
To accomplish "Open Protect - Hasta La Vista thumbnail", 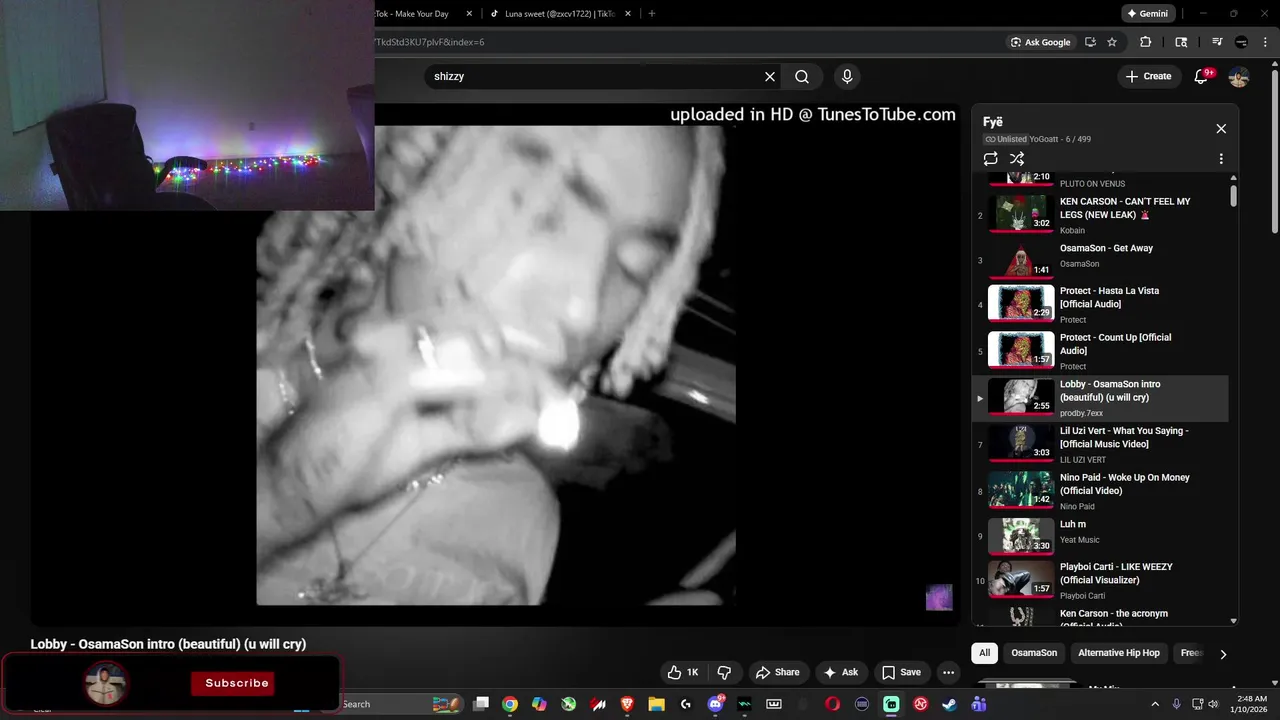I will coord(1021,302).
